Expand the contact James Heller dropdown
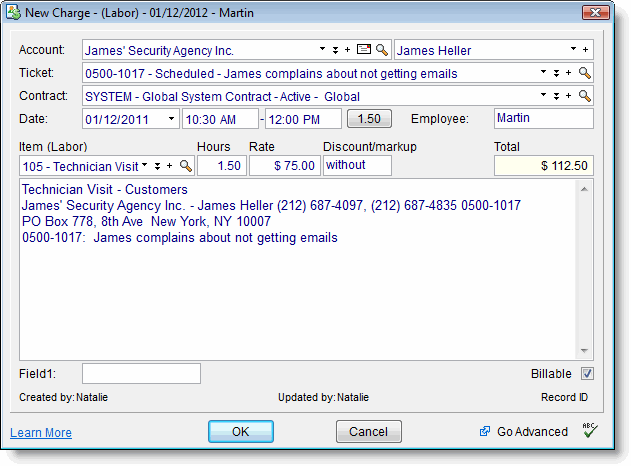 [573, 49]
